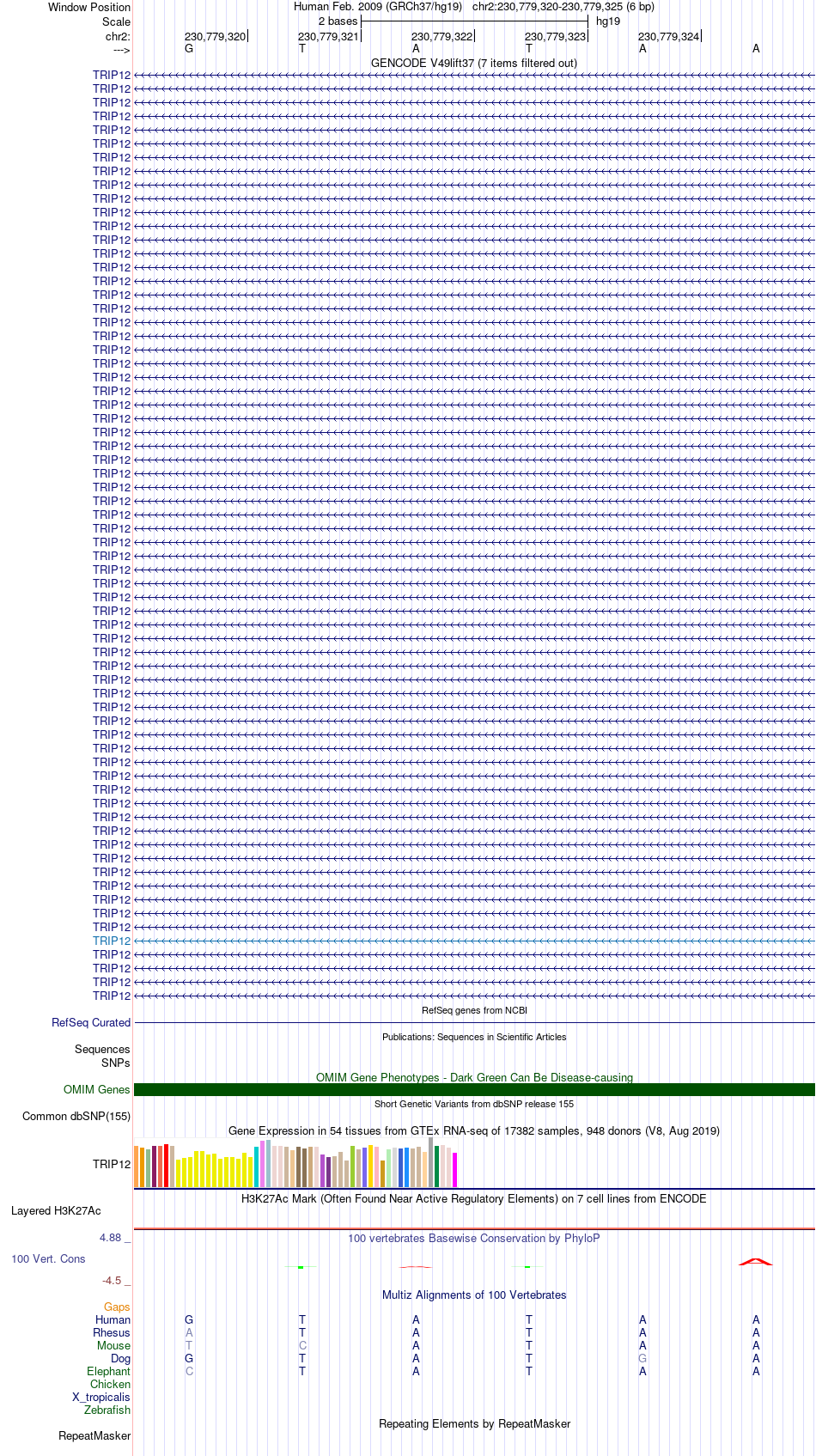Click the red conservation peak in PhyloP track
Viewport: 816px width, 1456px height.
coord(756,1261)
